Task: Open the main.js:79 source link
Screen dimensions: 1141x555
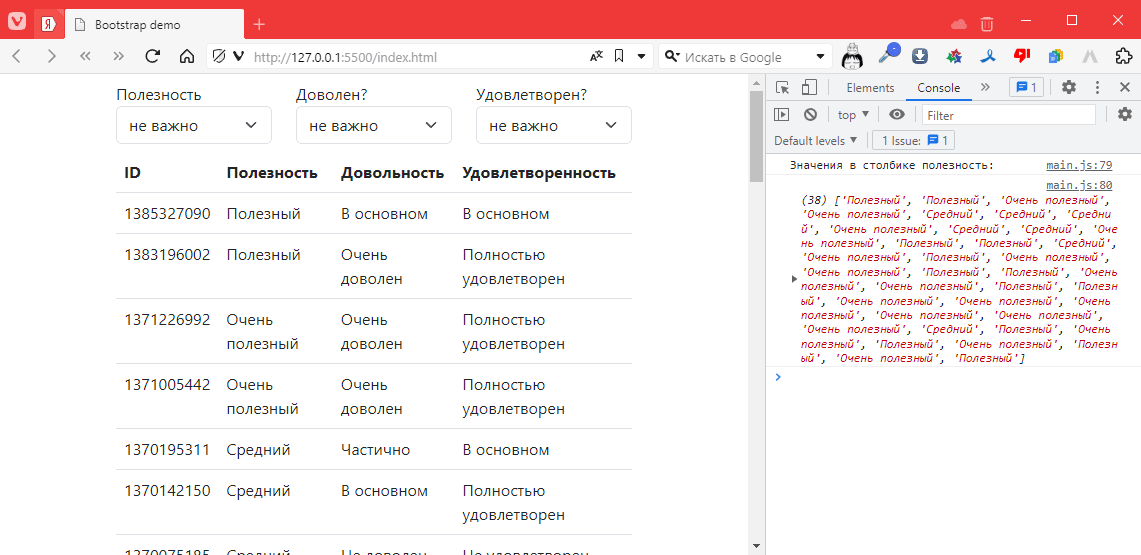Action: pyautogui.click(x=1078, y=166)
